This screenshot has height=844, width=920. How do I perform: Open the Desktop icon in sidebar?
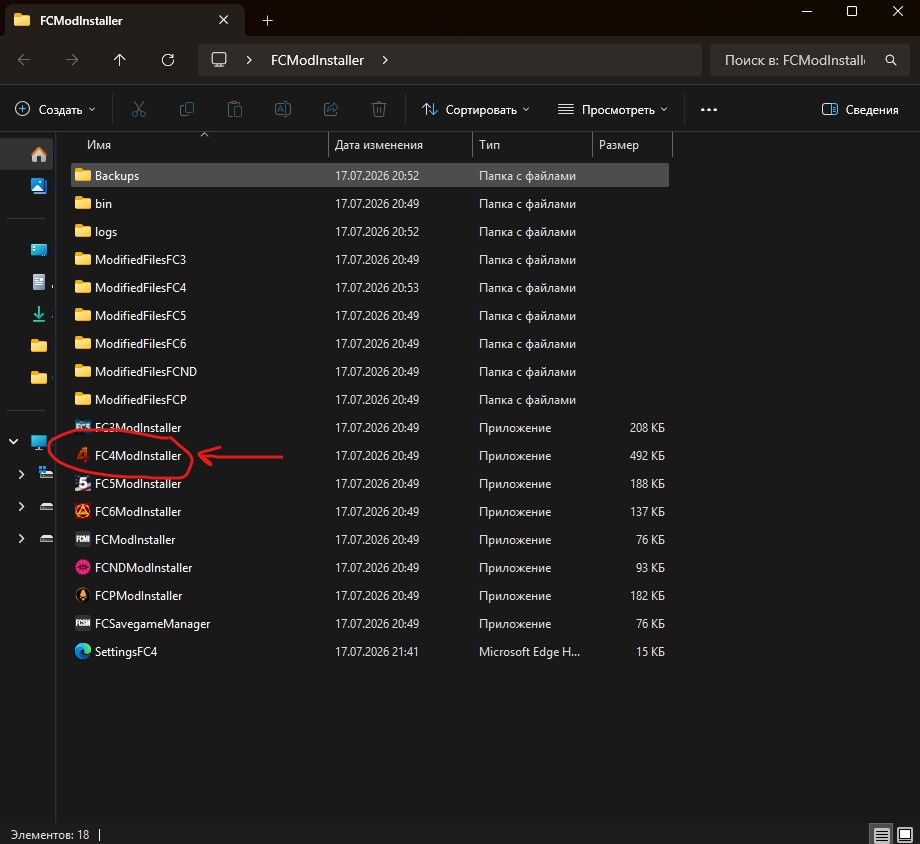point(39,250)
